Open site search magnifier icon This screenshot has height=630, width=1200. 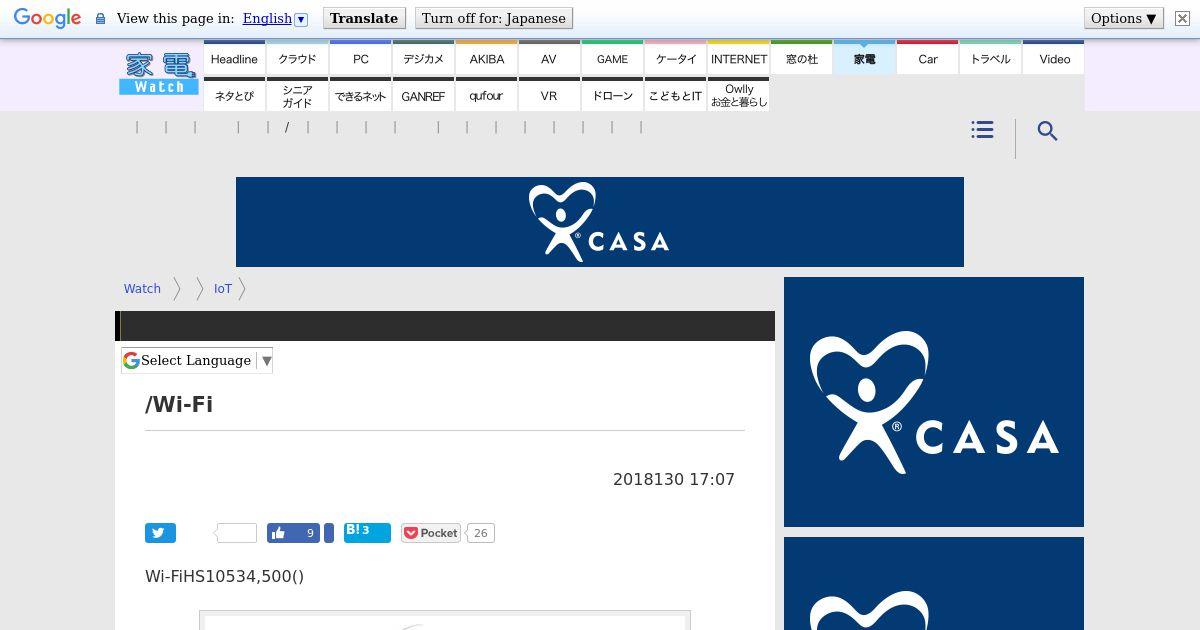1047,131
